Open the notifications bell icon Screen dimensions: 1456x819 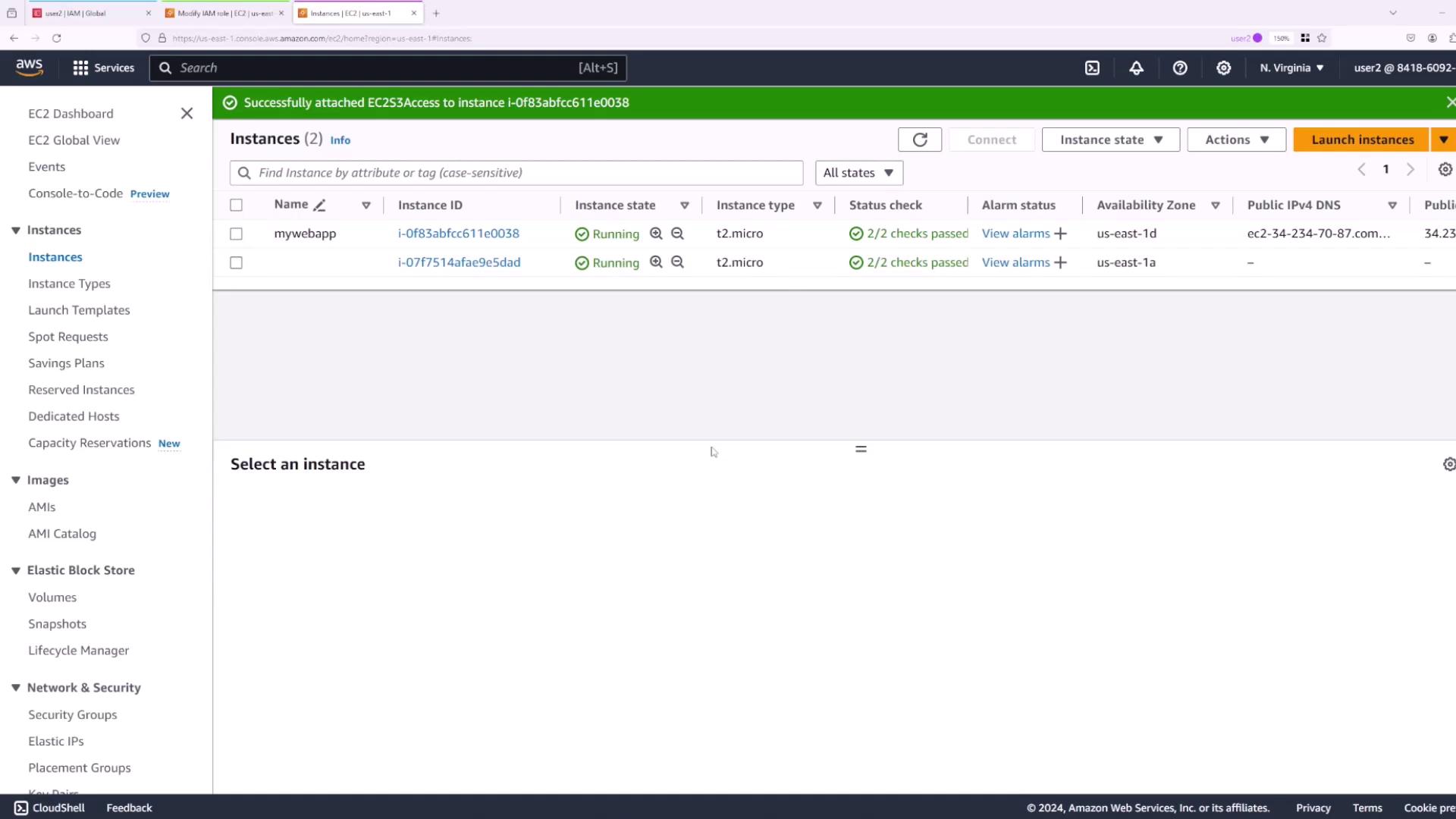coord(1136,68)
